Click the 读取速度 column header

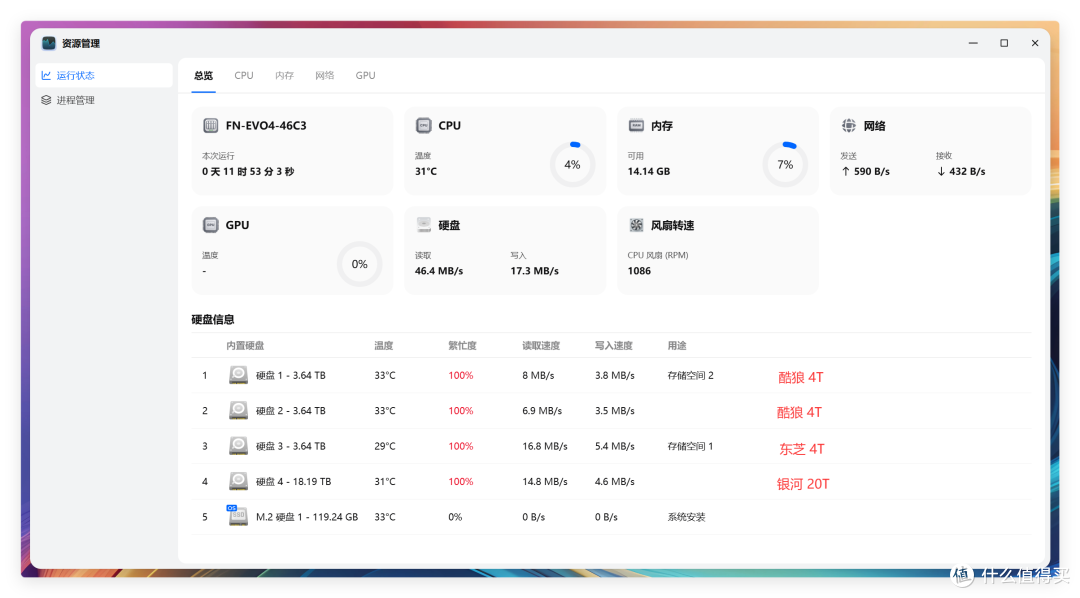(x=541, y=345)
